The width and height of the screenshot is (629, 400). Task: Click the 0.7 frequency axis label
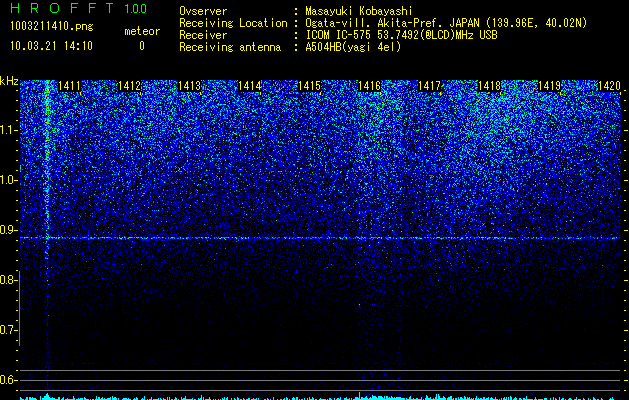point(8,330)
